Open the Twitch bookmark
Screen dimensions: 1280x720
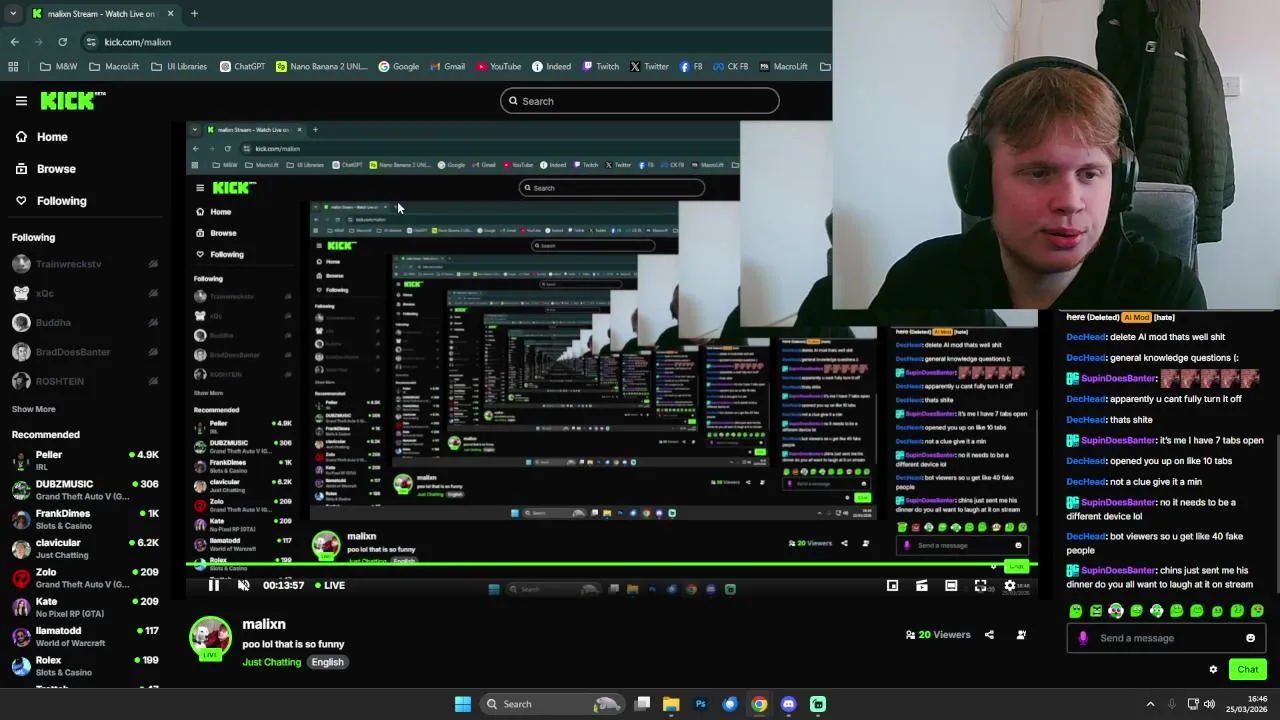pos(600,67)
